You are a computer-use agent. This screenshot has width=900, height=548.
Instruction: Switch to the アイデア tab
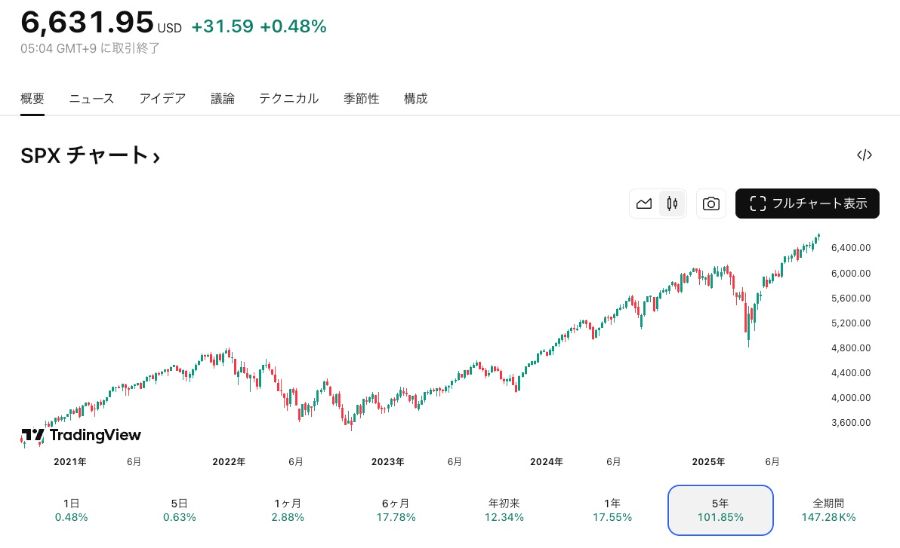point(162,98)
